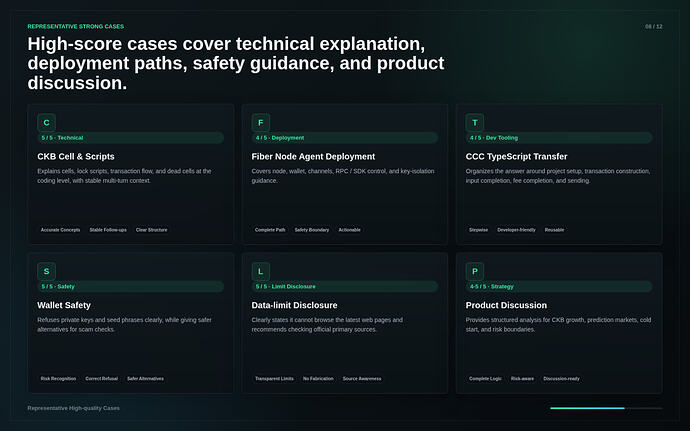Open the Fiber Node Agent Deployment title

[x=313, y=157]
